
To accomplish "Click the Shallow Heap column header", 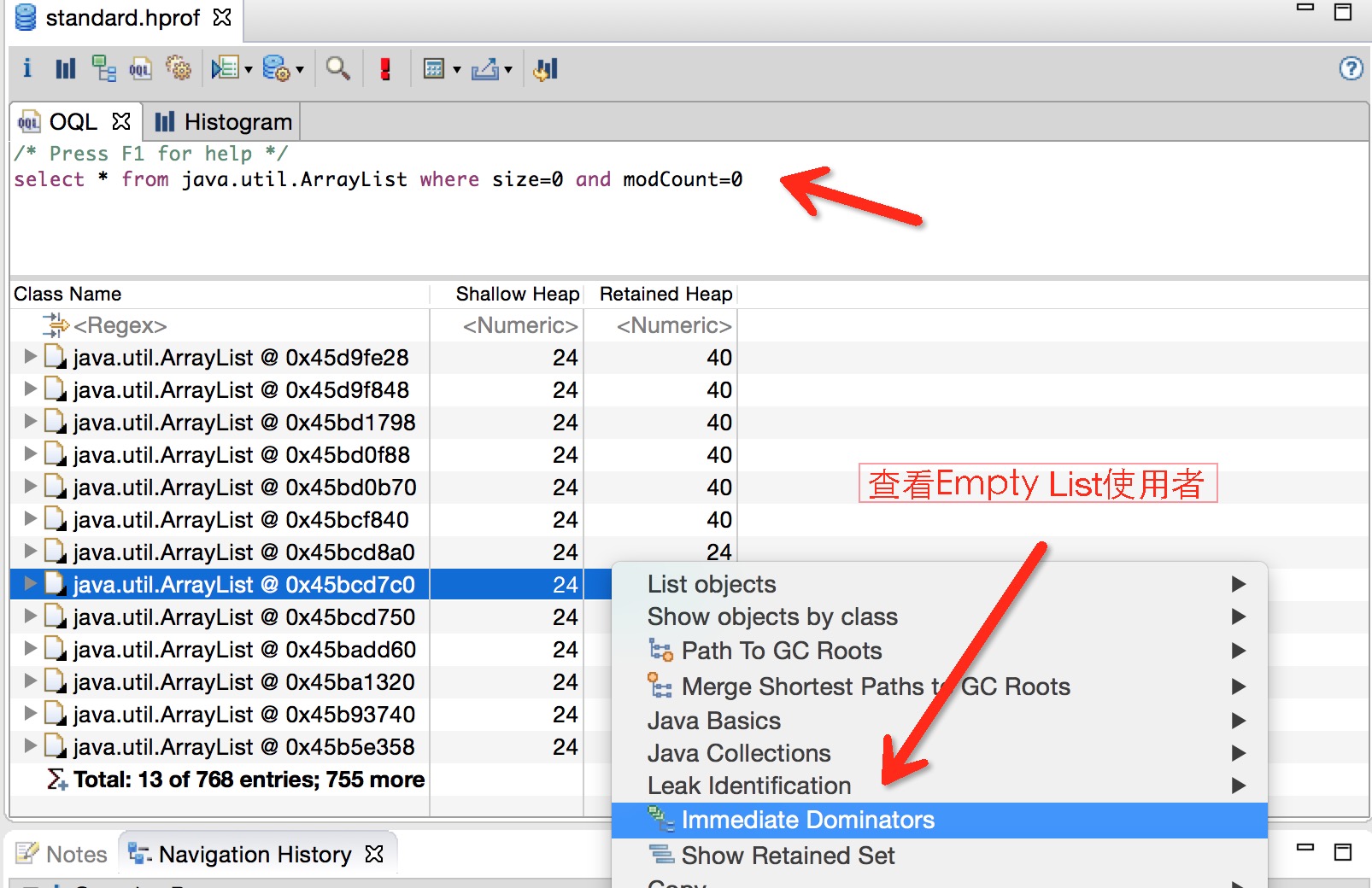I will coord(517,294).
